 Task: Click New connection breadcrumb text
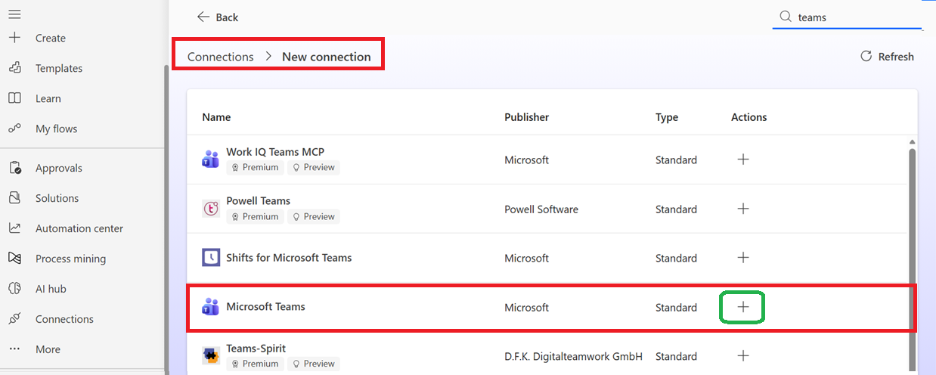(327, 57)
